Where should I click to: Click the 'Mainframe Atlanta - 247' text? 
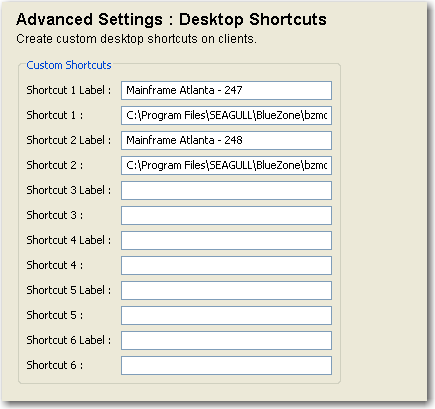pyautogui.click(x=184, y=90)
